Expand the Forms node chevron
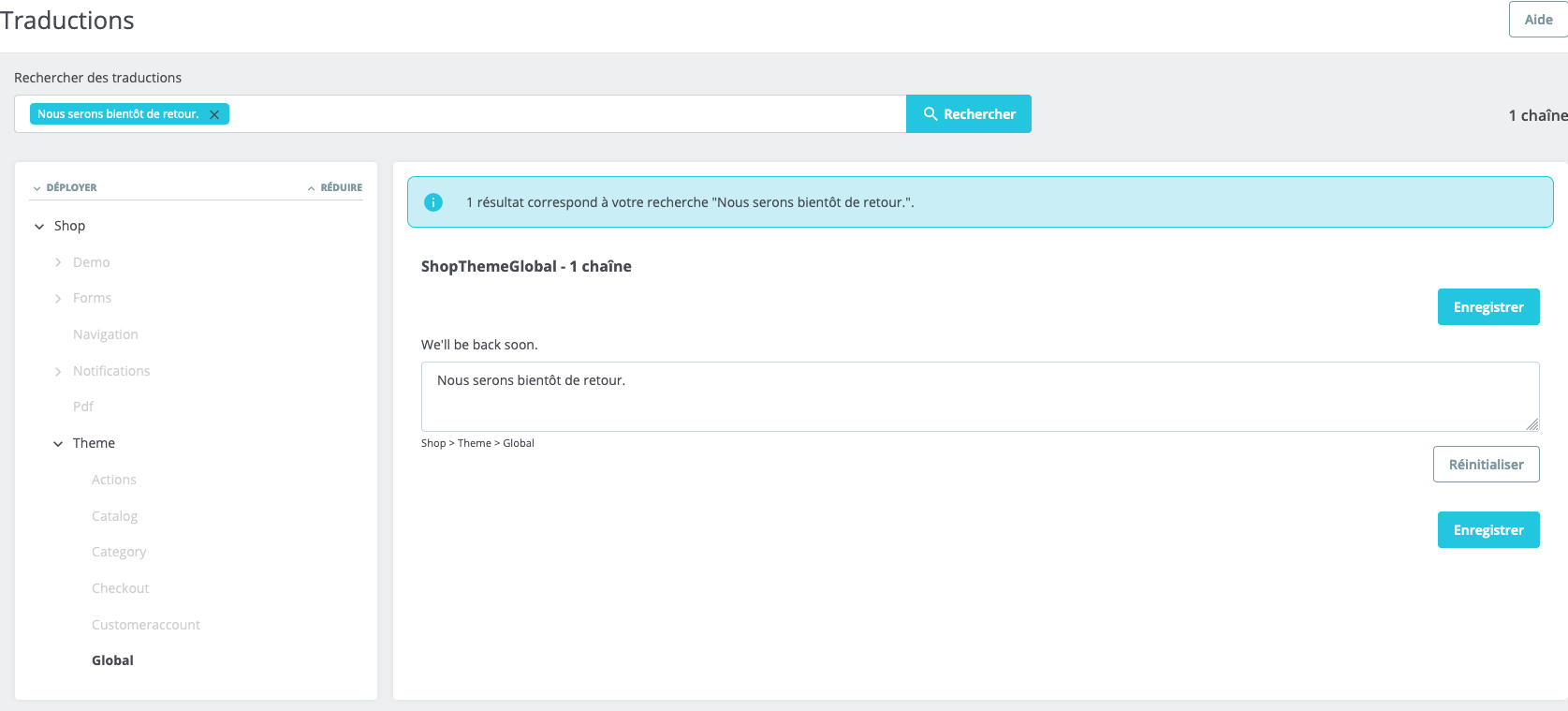The width and height of the screenshot is (1568, 711). coord(58,299)
